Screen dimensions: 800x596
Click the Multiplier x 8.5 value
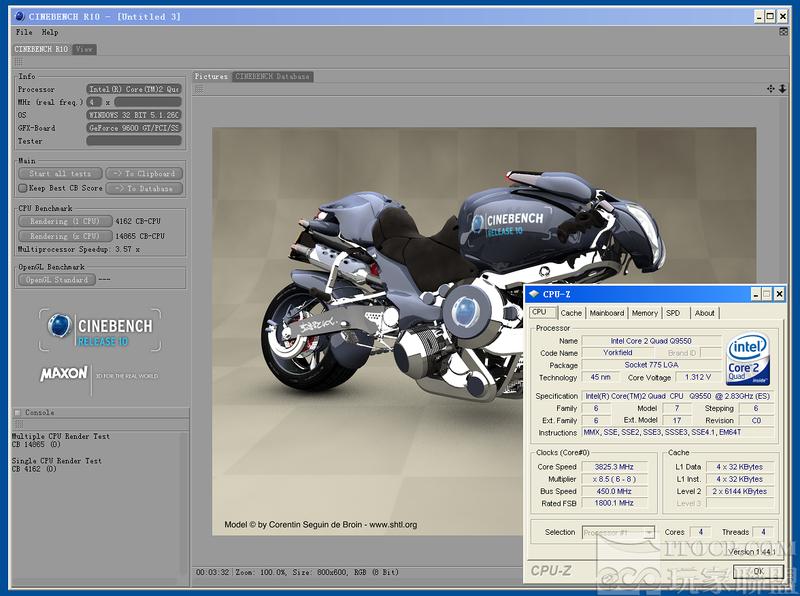pyautogui.click(x=614, y=479)
